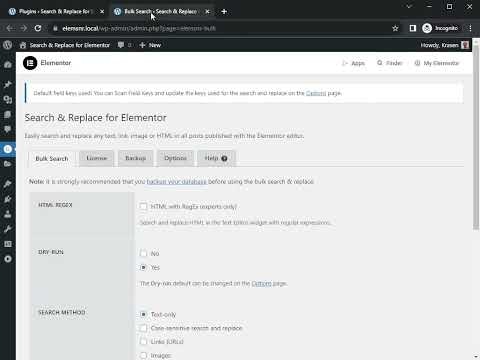The image size is (480, 360).
Task: Open the Users icon in the sidebar
Action: point(8,214)
